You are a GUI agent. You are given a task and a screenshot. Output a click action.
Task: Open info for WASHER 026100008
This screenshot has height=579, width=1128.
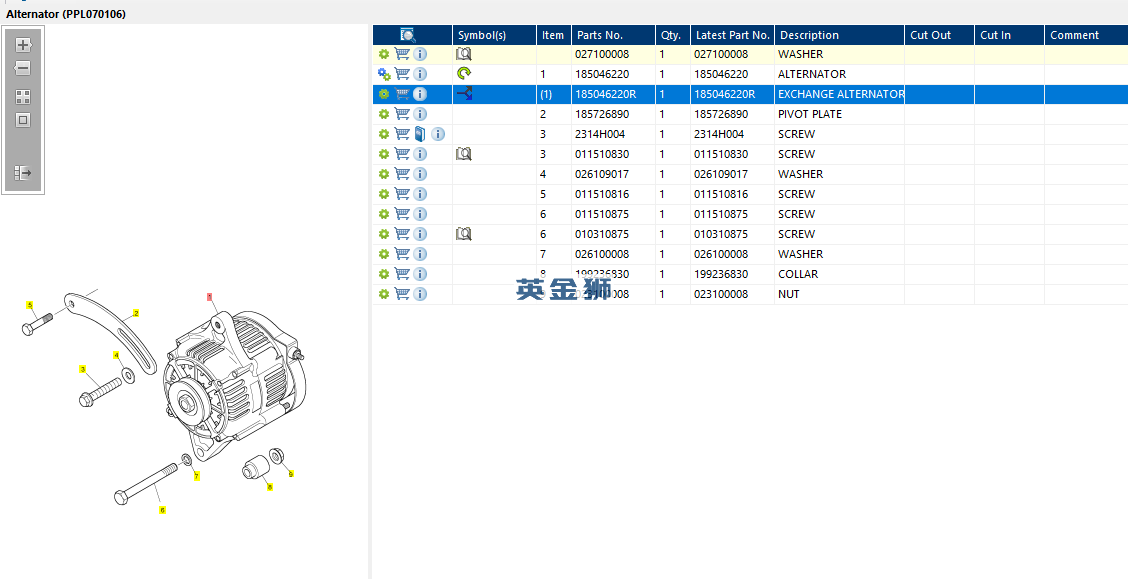pyautogui.click(x=420, y=254)
